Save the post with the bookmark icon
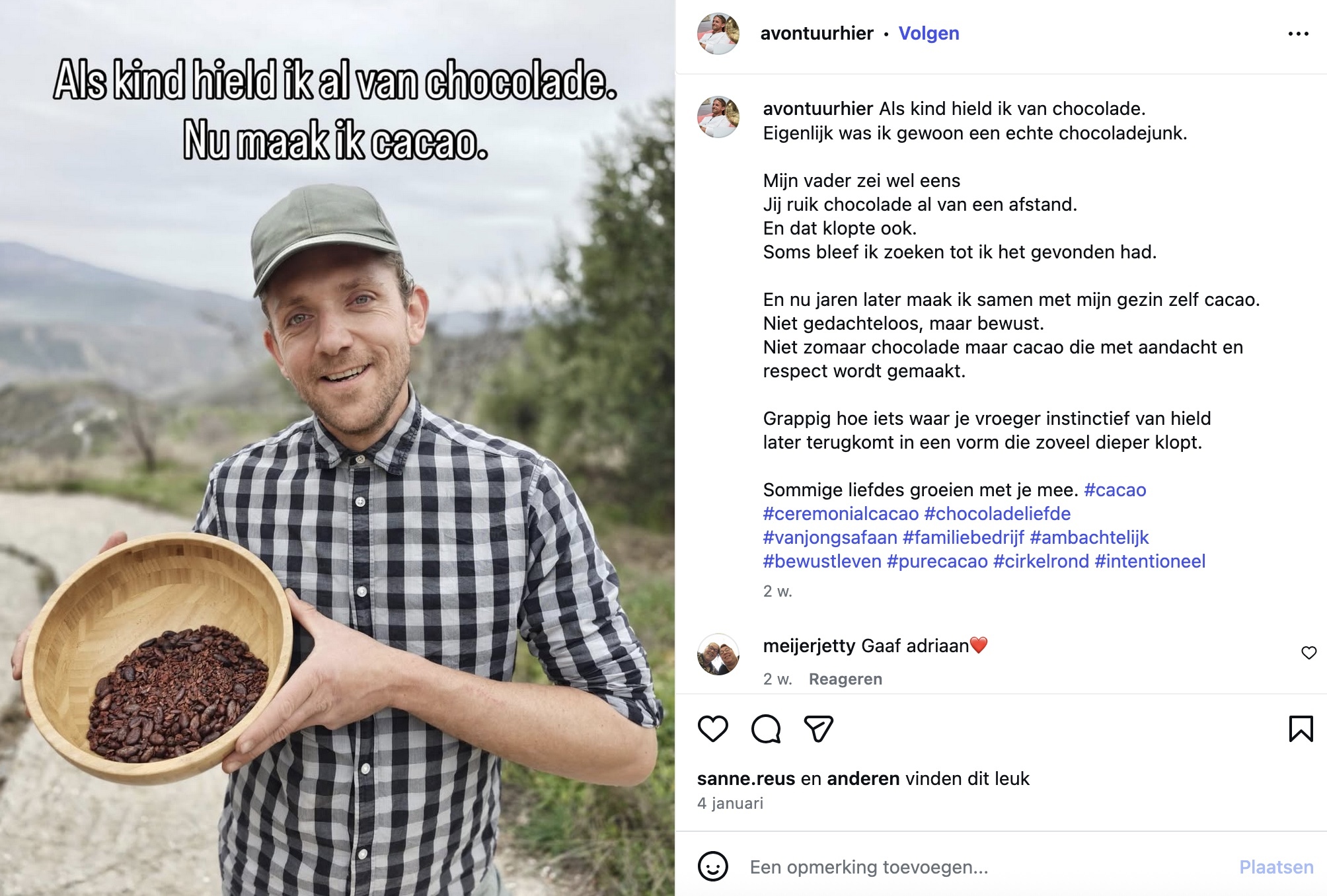 click(1301, 729)
